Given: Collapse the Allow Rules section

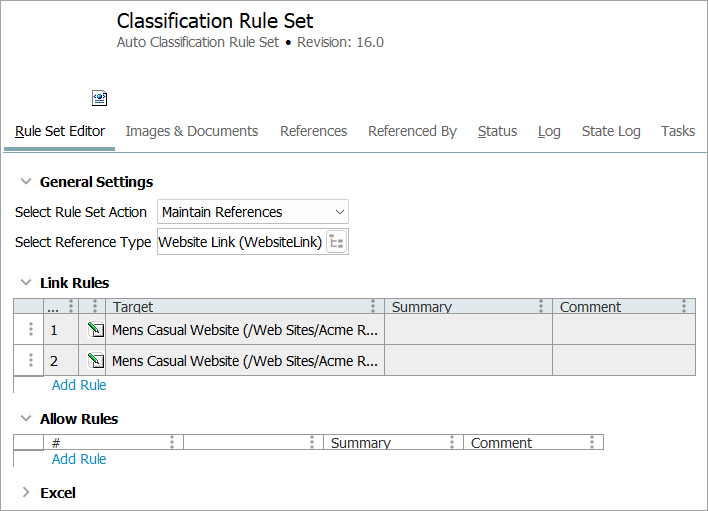Looking at the screenshot, I should tap(26, 419).
